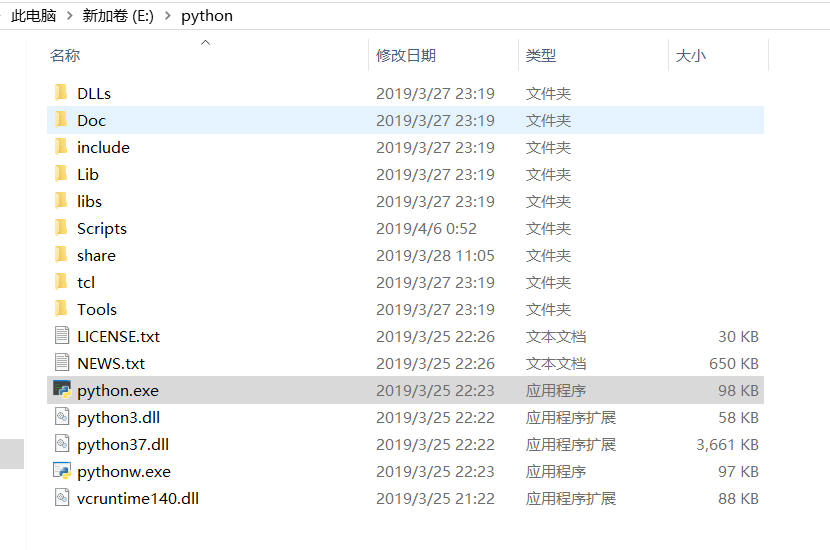
Task: Click the vcruntime140.dll file icon
Action: 62,498
